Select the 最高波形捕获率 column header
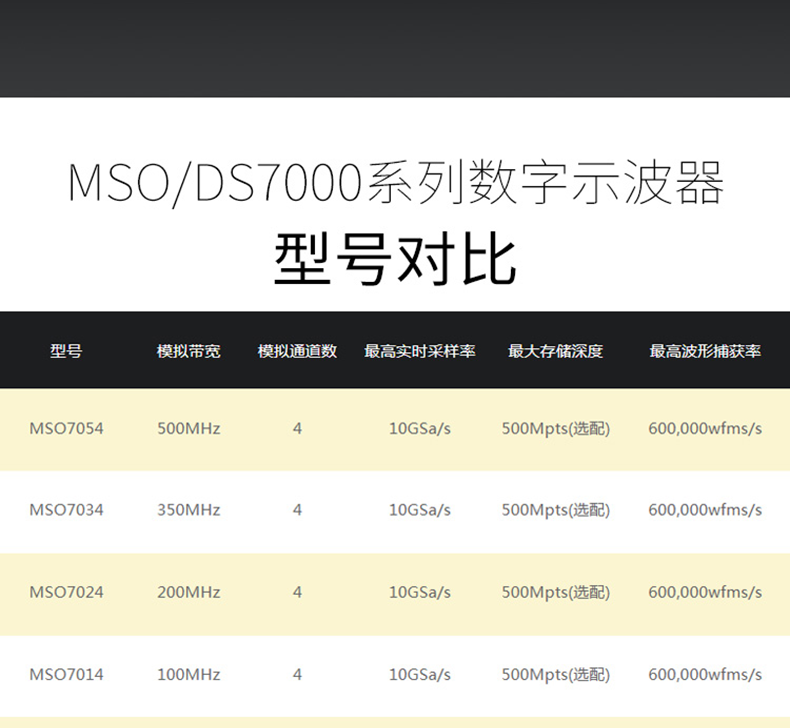Viewport: 790px width, 728px height. tap(705, 351)
